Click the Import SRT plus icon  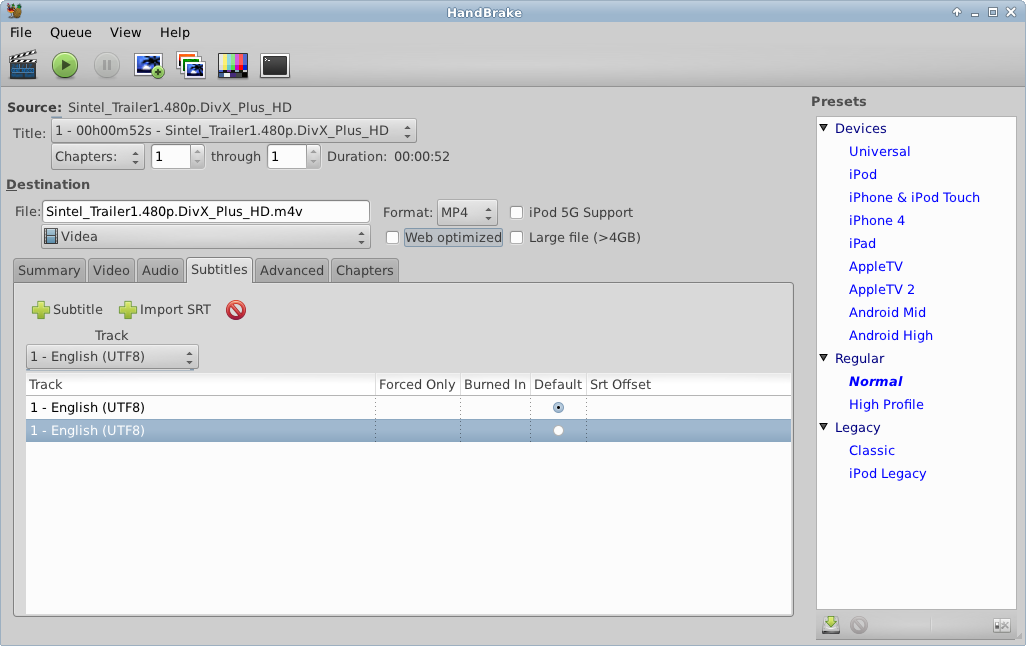point(128,310)
